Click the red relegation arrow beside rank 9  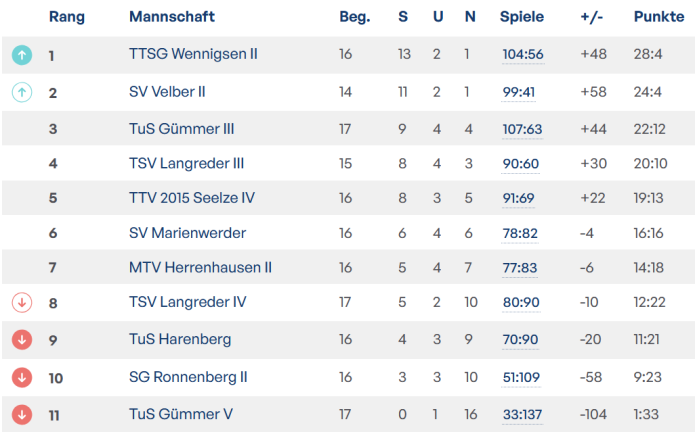click(x=22, y=340)
